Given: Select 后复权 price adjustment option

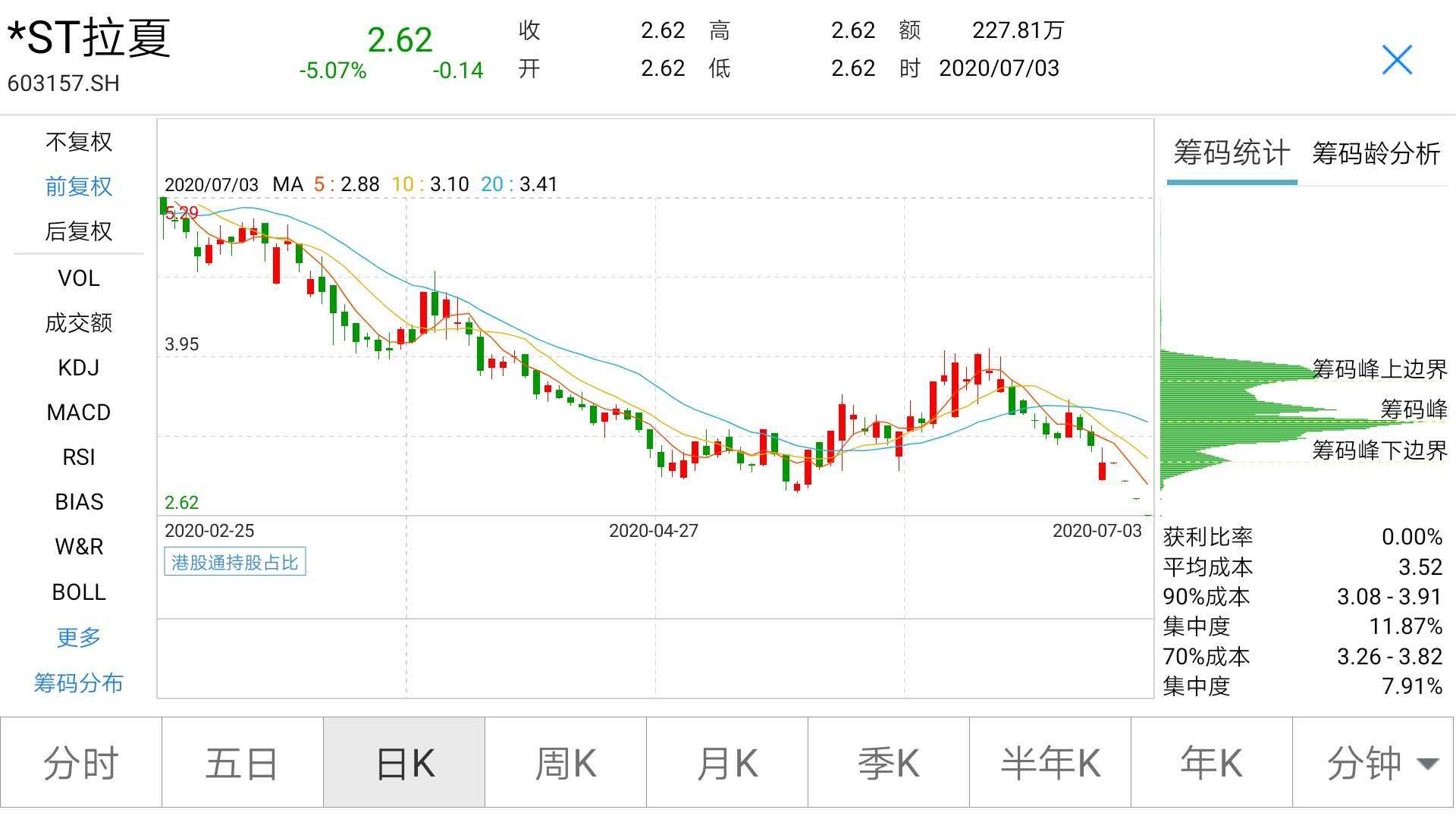Looking at the screenshot, I should point(78,231).
